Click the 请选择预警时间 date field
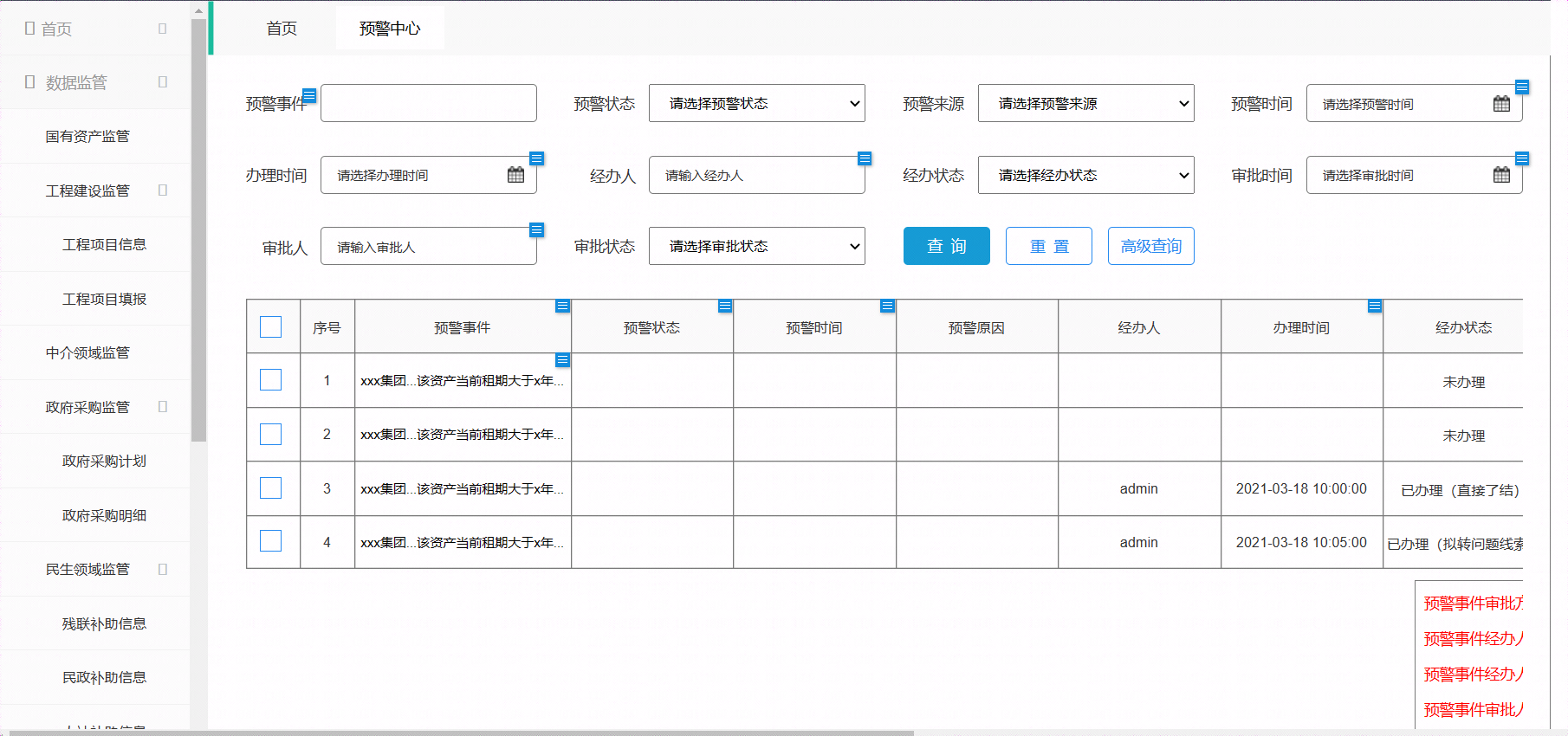This screenshot has width=1568, height=736. pos(1415,103)
